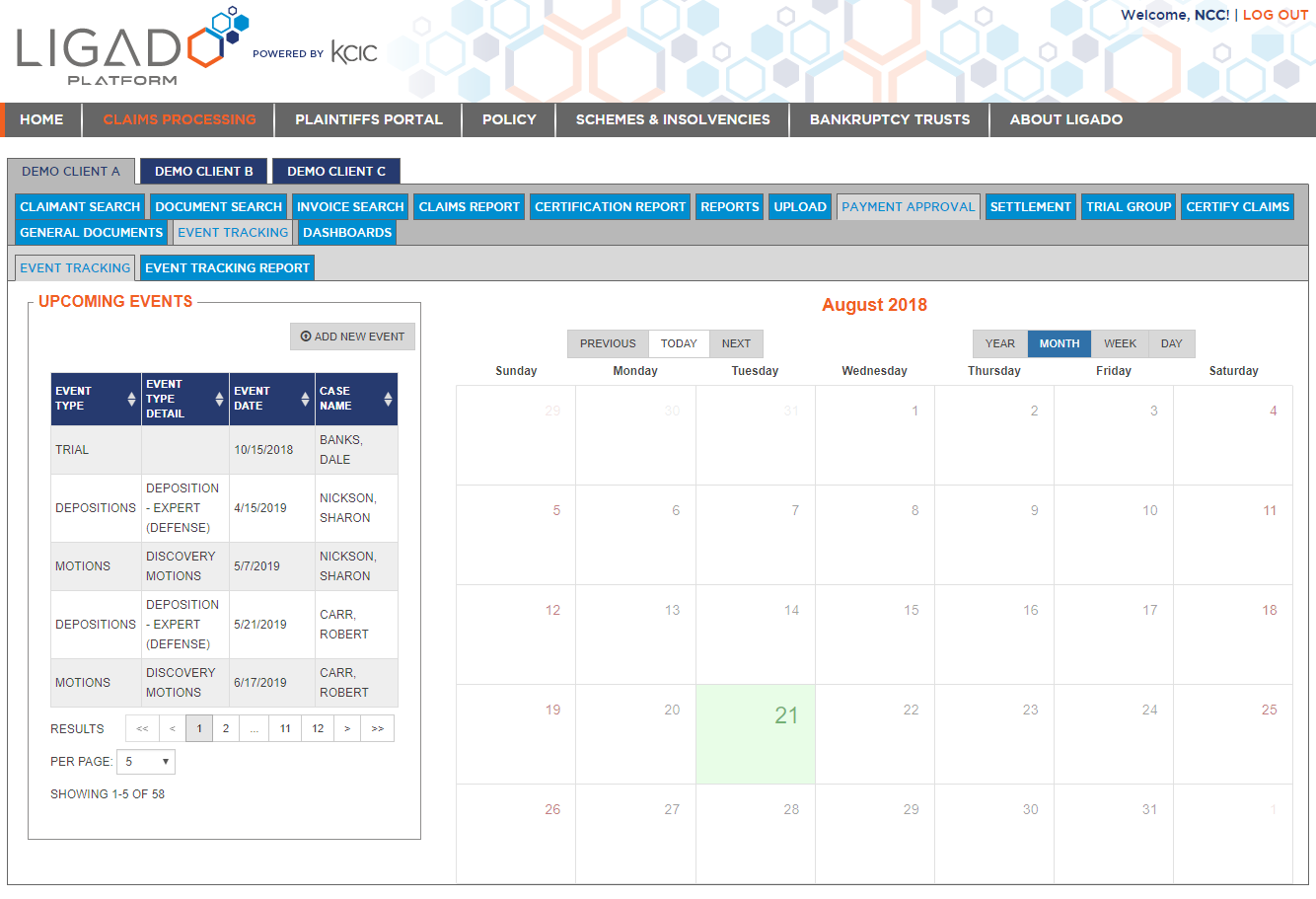Select August 4 on calendar
Viewport: 1316px width, 899px height.
[x=1233, y=435]
